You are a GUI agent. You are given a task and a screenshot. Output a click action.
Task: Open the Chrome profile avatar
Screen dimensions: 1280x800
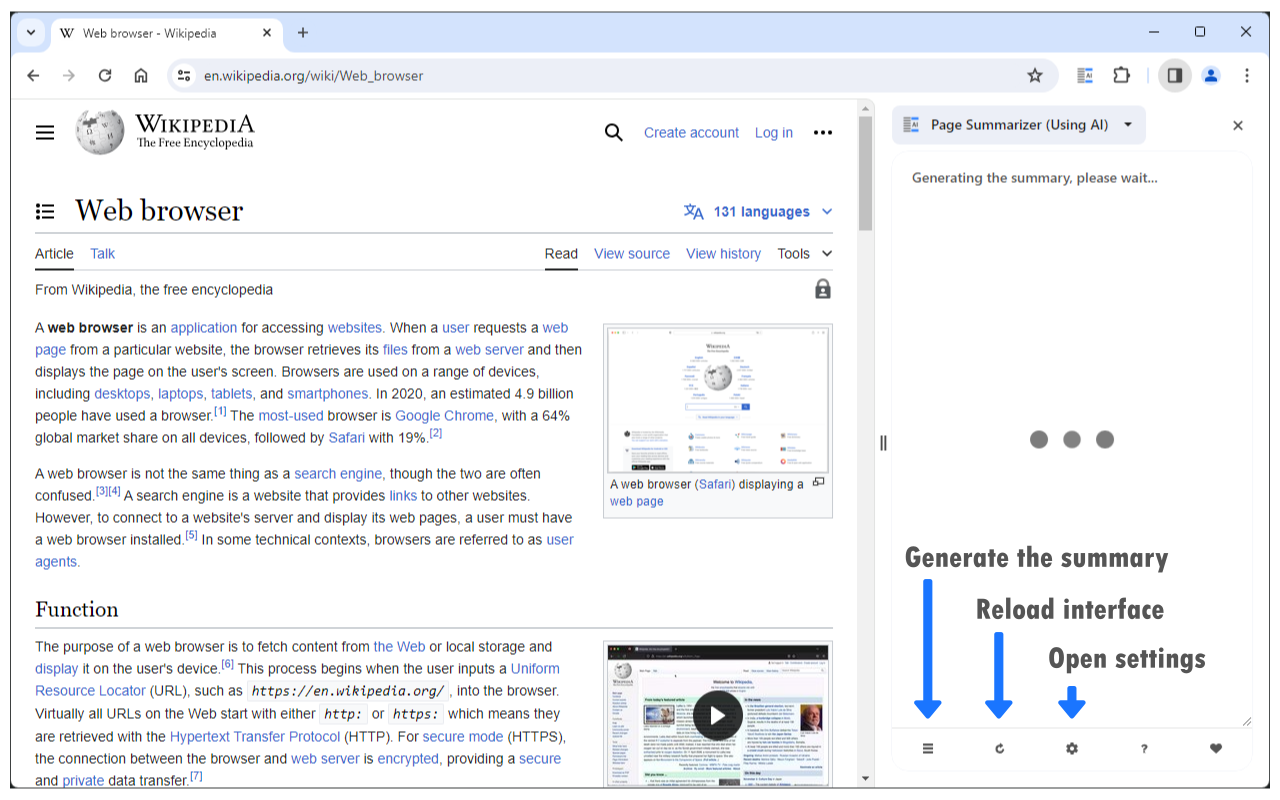[x=1211, y=75]
